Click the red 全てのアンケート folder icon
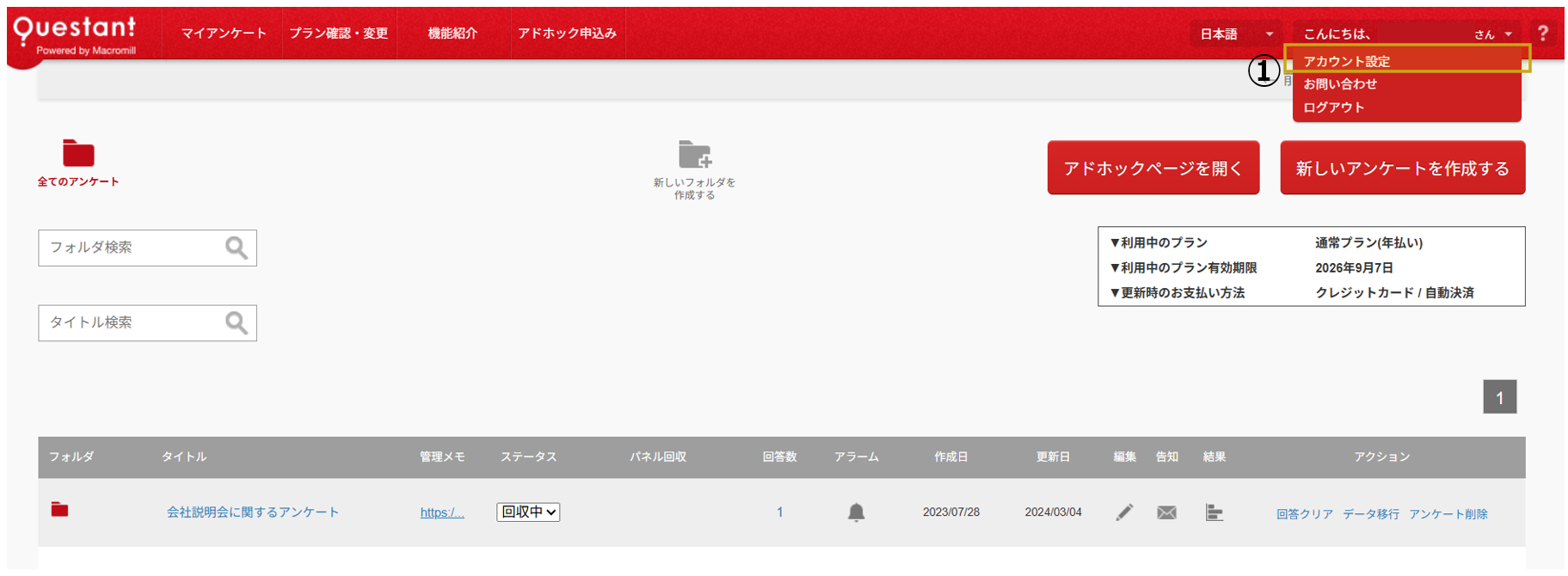The image size is (1568, 576). 78,154
